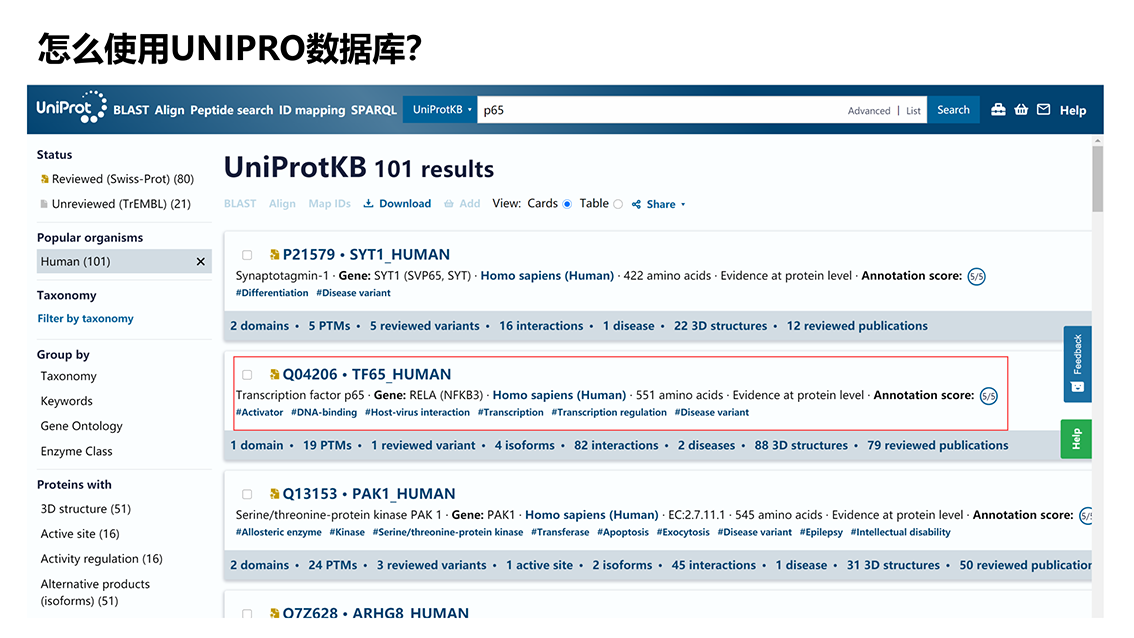Screen dimensions: 1134x638
Task: Open the Q04206 · TF65_HUMAN entry
Action: pos(367,375)
